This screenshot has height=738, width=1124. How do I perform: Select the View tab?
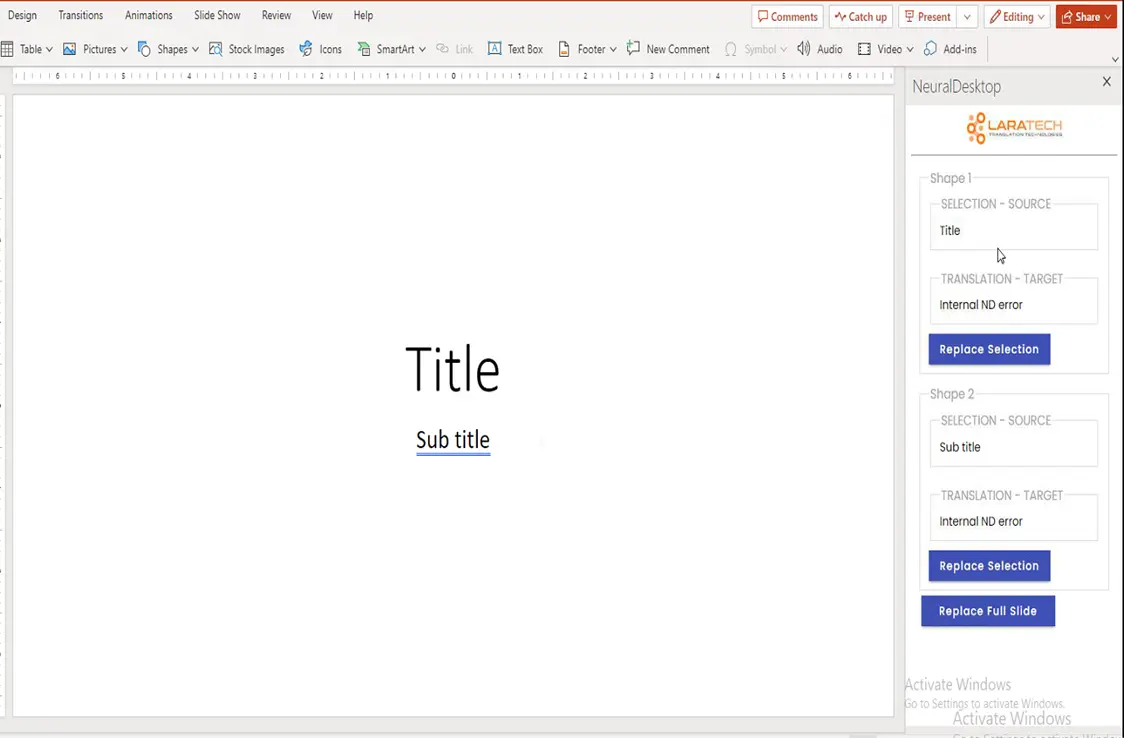322,15
